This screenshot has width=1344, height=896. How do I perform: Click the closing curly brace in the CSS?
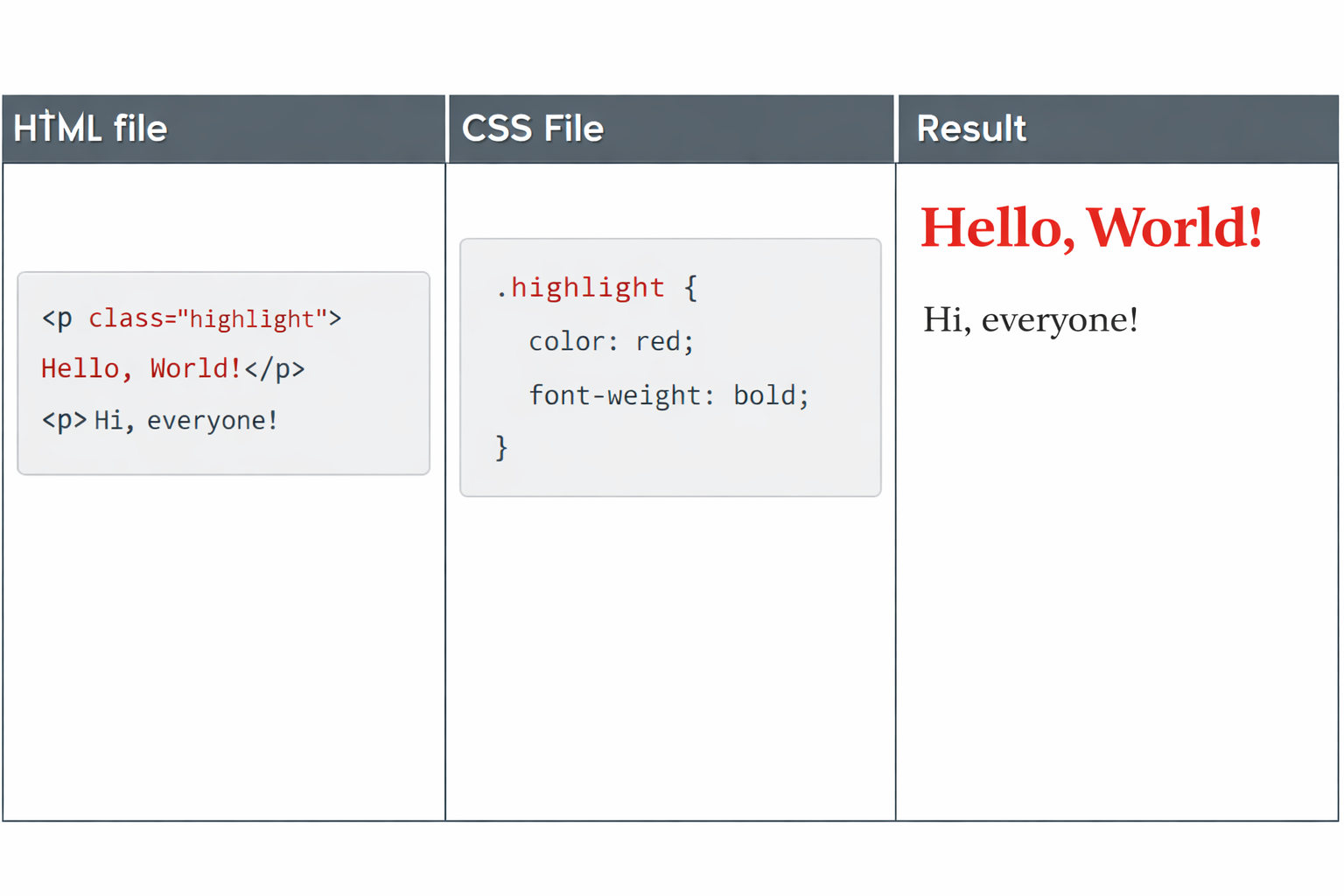[x=501, y=448]
